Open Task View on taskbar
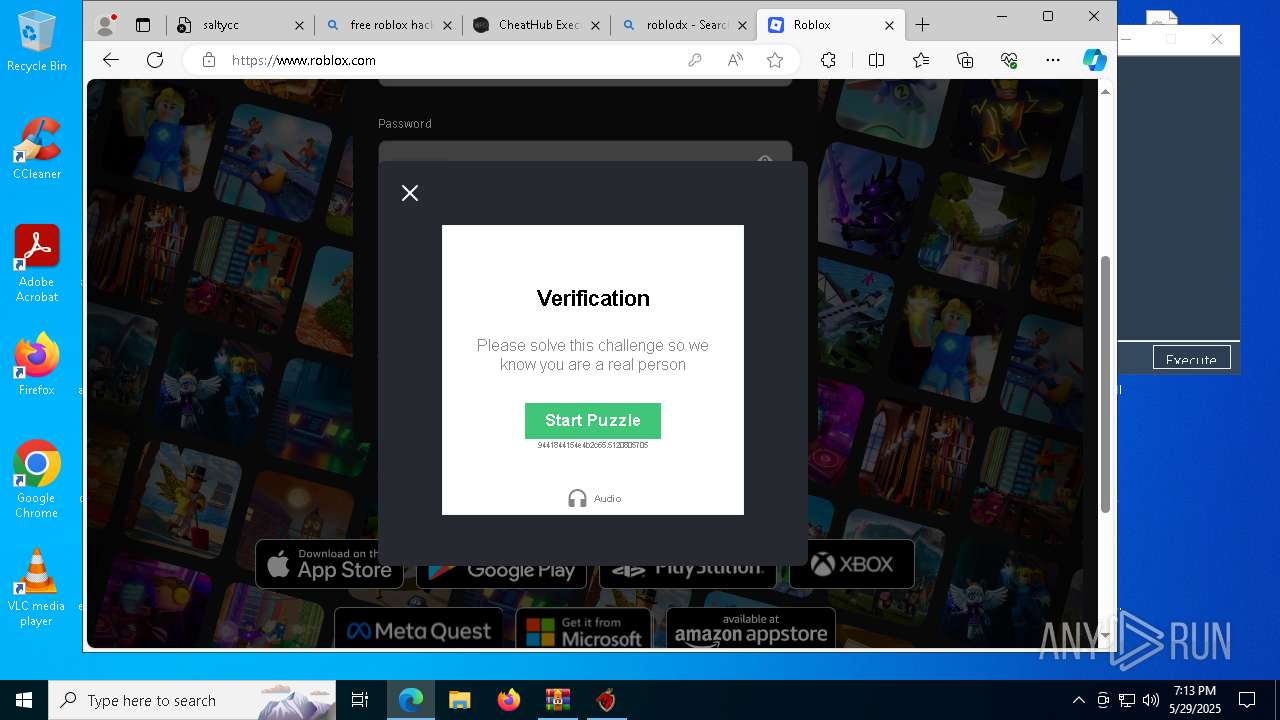The height and width of the screenshot is (720, 1280). [x=360, y=700]
